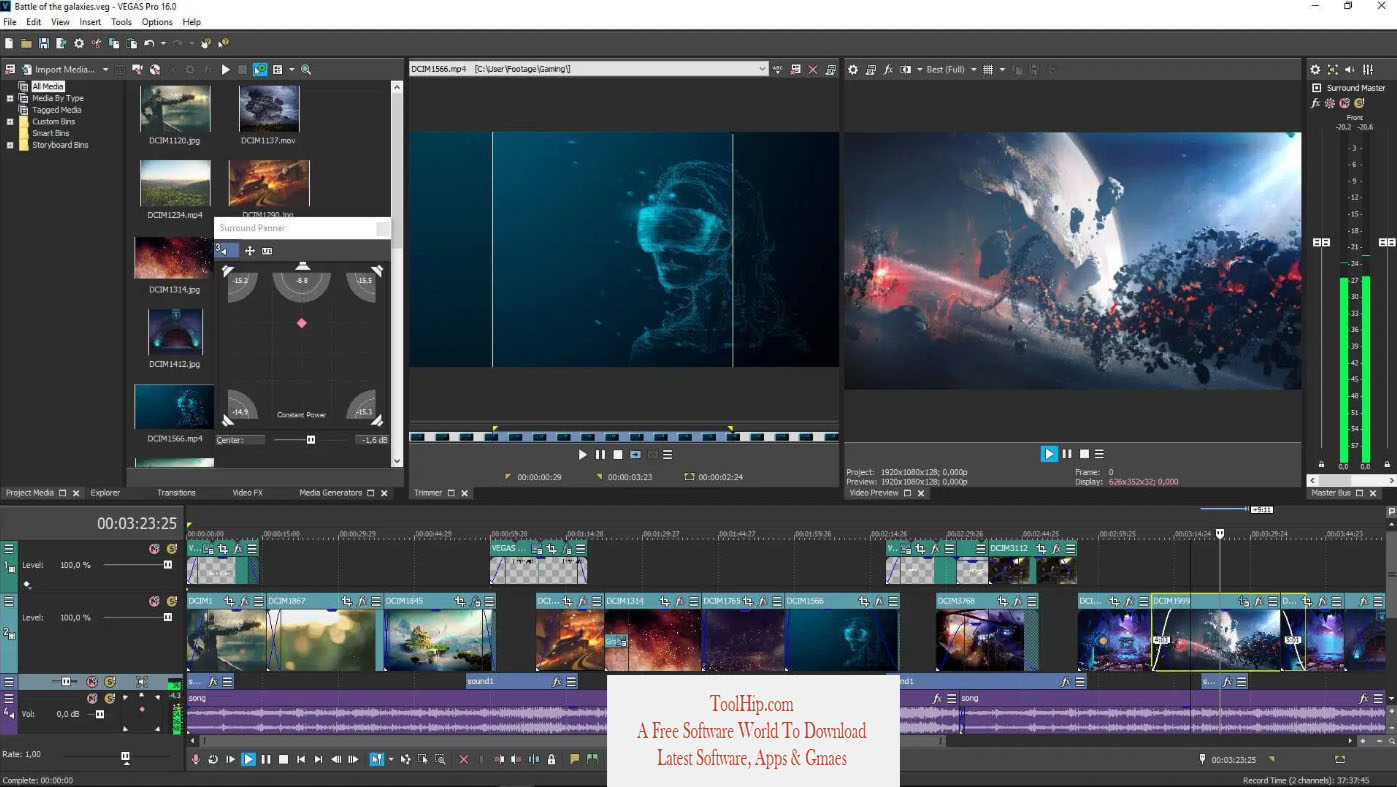Switch to the Transitions tab

[x=176, y=493]
